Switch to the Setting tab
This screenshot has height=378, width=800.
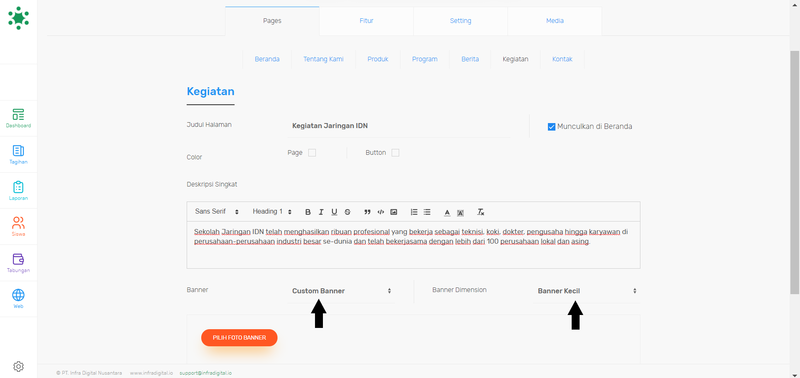tap(460, 21)
